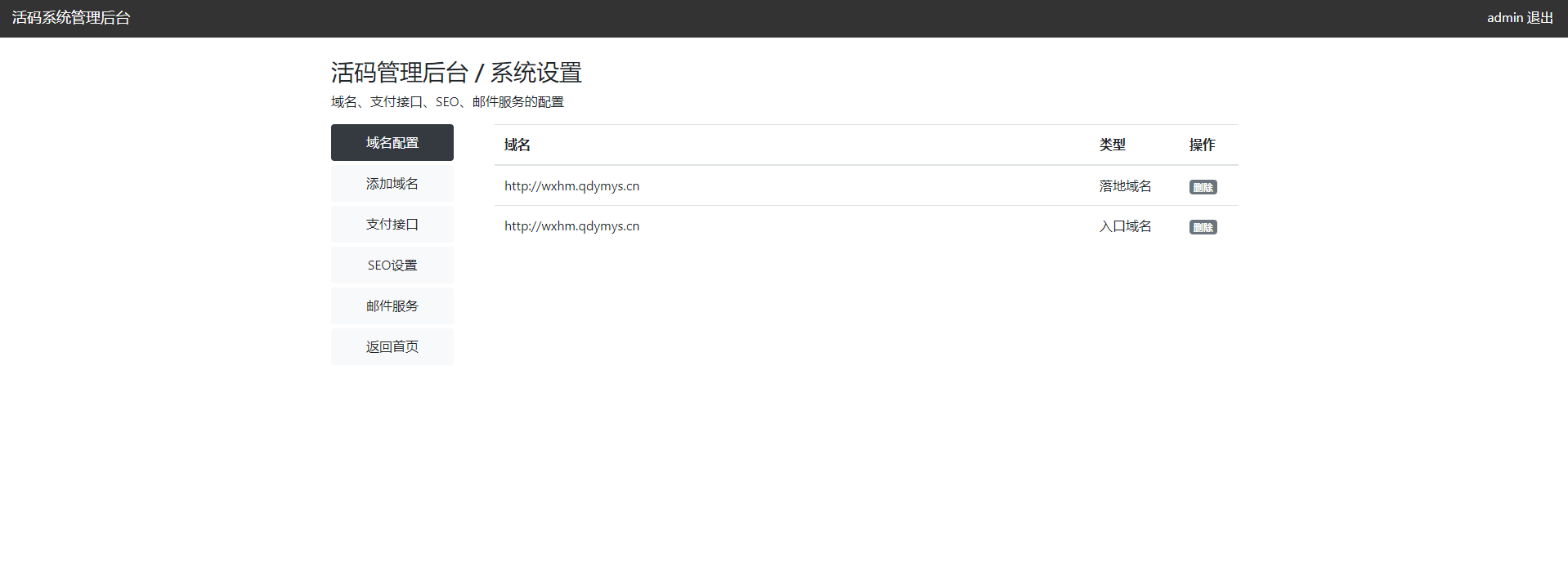Go to 支付接口 settings
The height and width of the screenshot is (580, 1568).
(x=392, y=225)
